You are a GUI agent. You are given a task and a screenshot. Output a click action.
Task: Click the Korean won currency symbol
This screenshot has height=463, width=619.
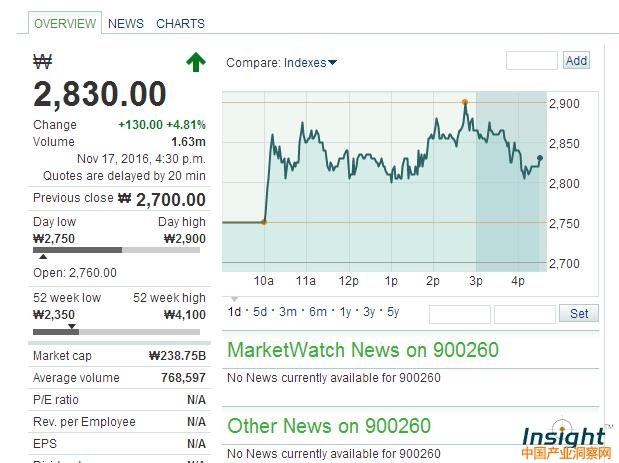[42, 62]
